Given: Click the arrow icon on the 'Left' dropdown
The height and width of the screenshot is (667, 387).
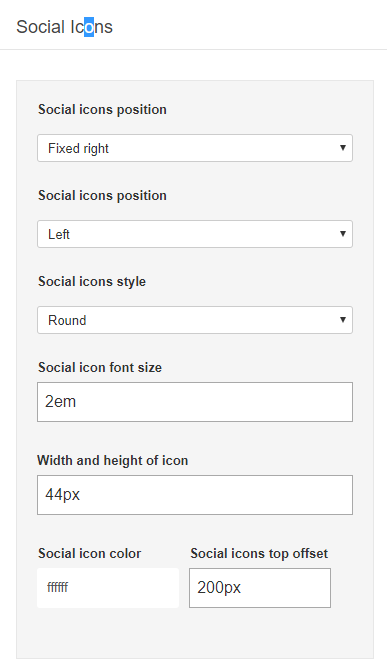Looking at the screenshot, I should (x=343, y=234).
